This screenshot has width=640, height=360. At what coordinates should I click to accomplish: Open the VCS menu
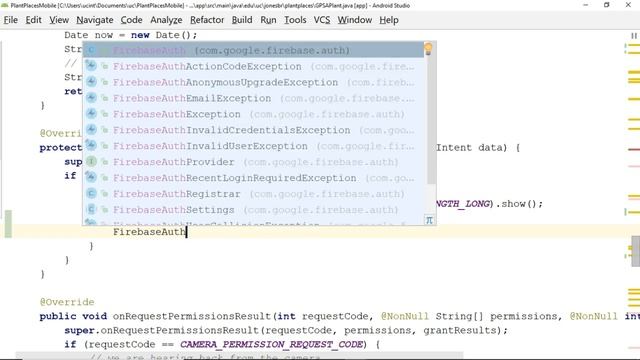(x=322, y=20)
